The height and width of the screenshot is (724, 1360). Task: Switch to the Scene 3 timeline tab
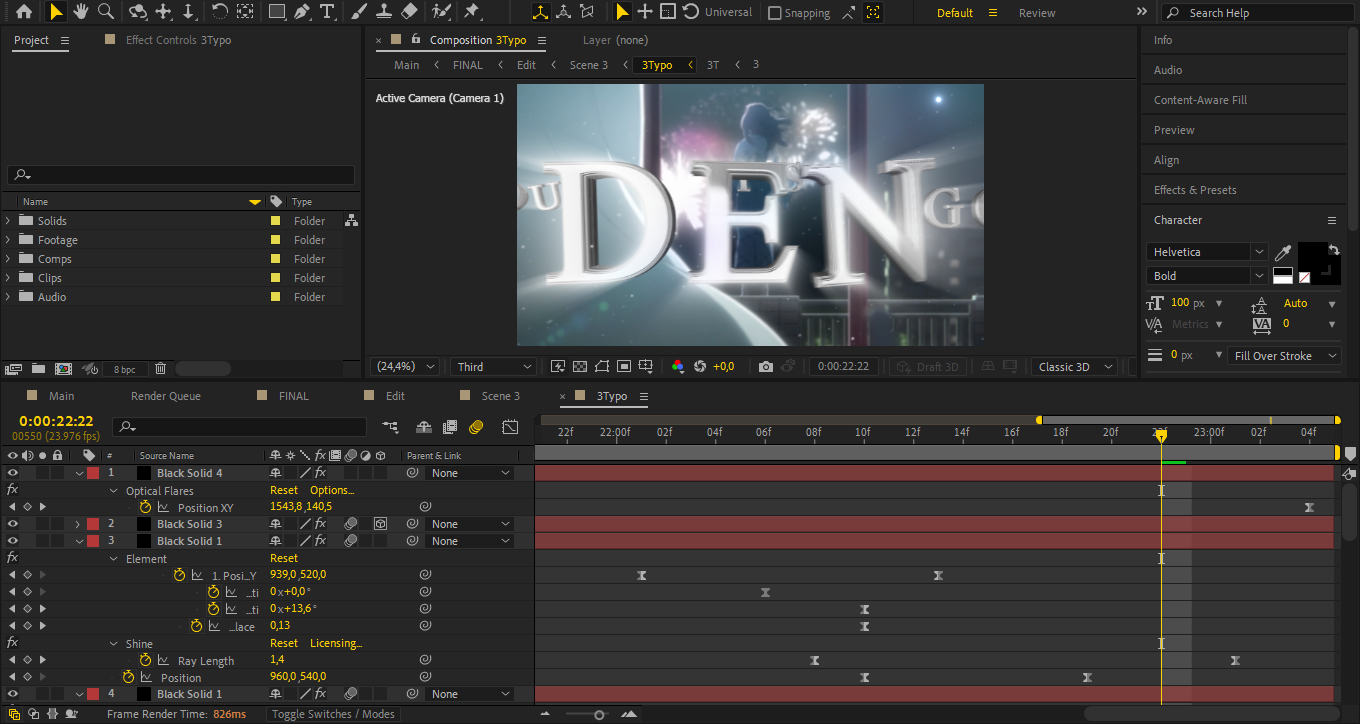coord(500,396)
